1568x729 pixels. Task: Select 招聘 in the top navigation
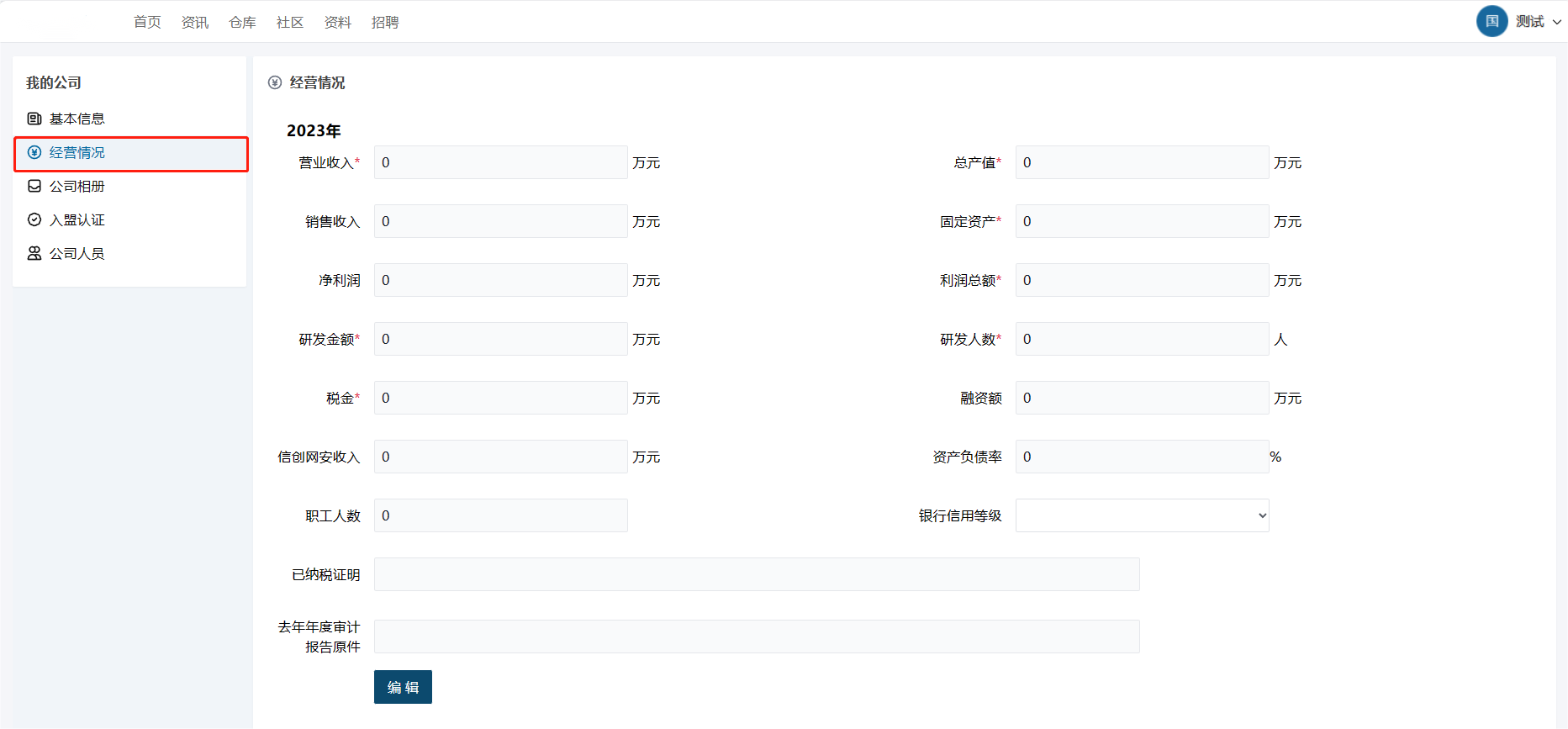click(x=385, y=22)
